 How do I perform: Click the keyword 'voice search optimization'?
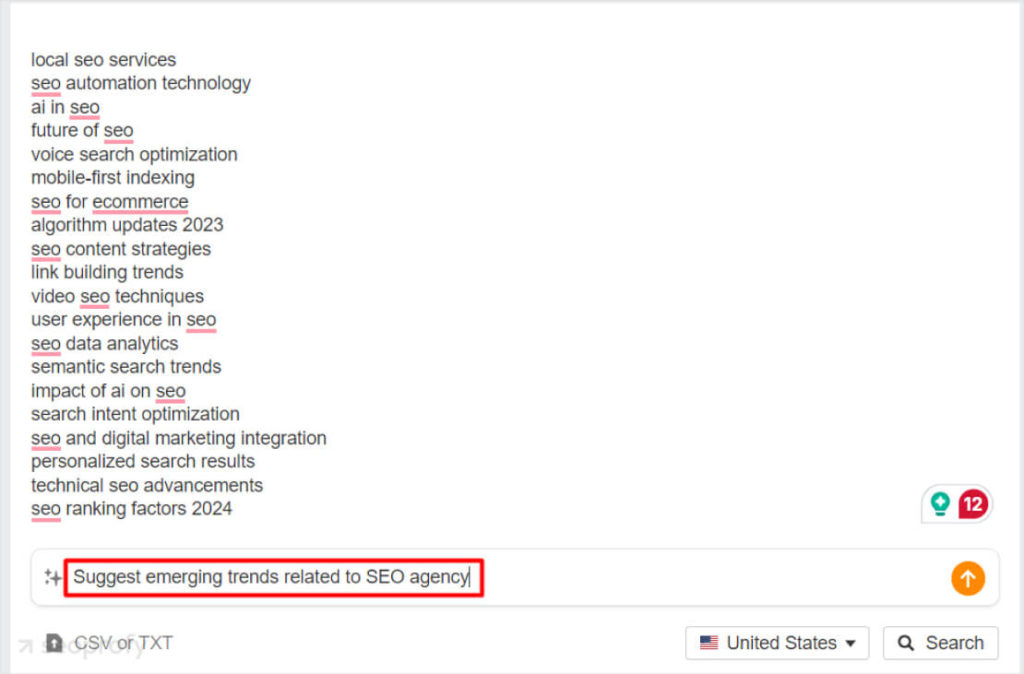134,155
